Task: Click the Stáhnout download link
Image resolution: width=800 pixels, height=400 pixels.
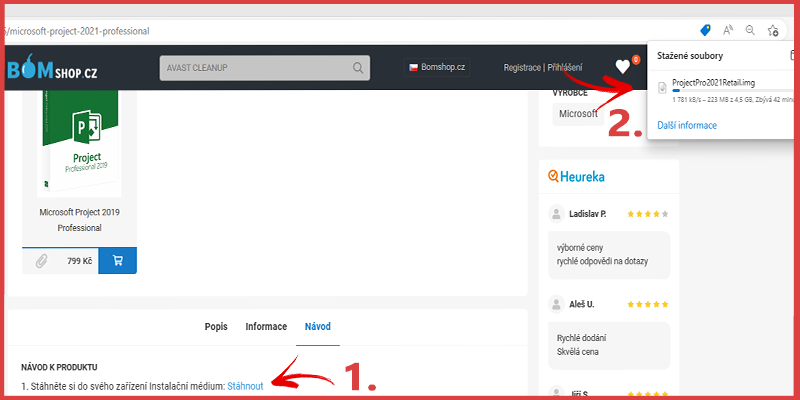Action: coord(245,386)
